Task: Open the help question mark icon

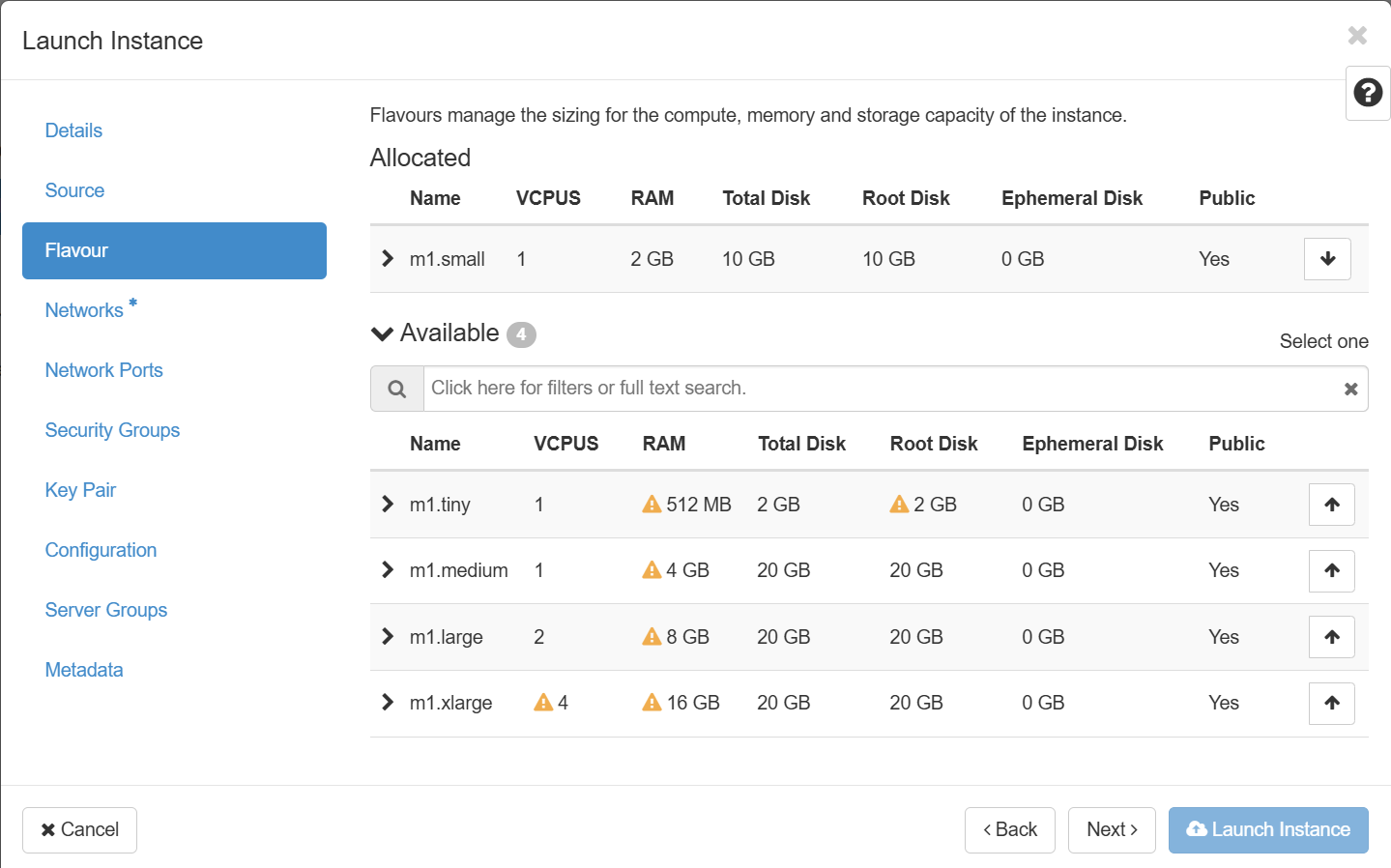Action: click(1367, 93)
